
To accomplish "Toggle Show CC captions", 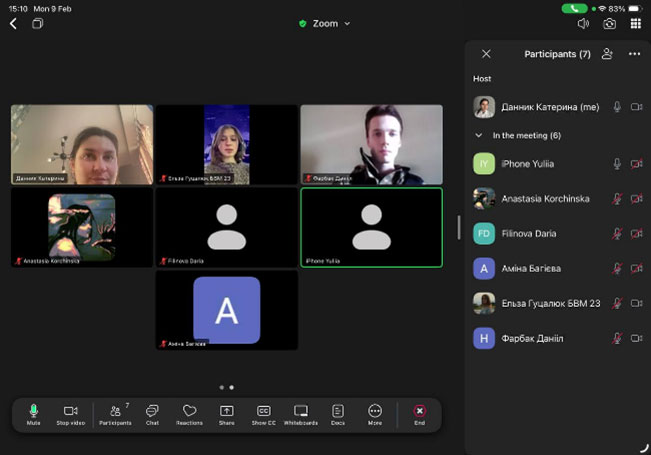I will 264,414.
